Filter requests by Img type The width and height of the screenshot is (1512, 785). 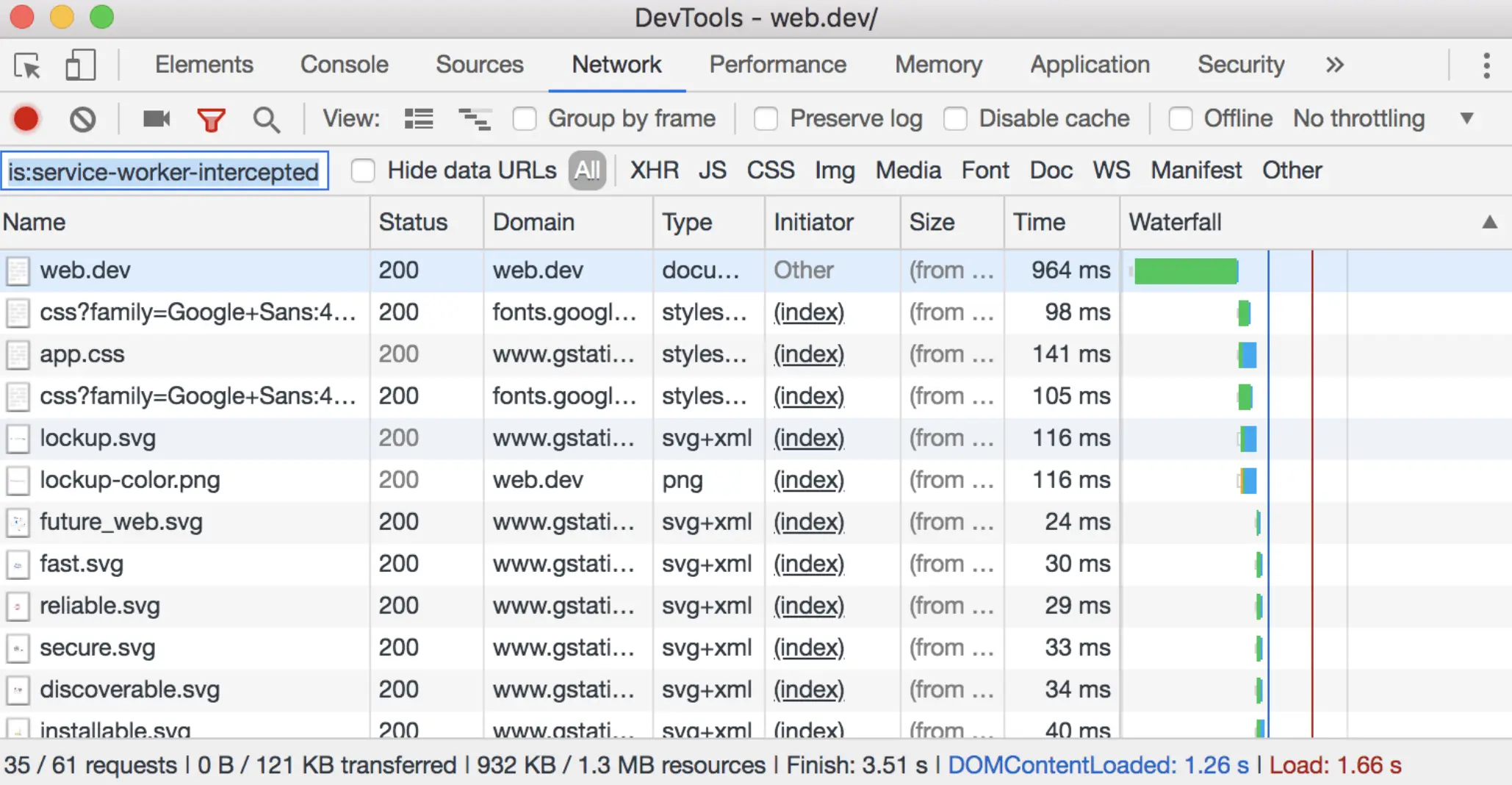[x=835, y=171]
